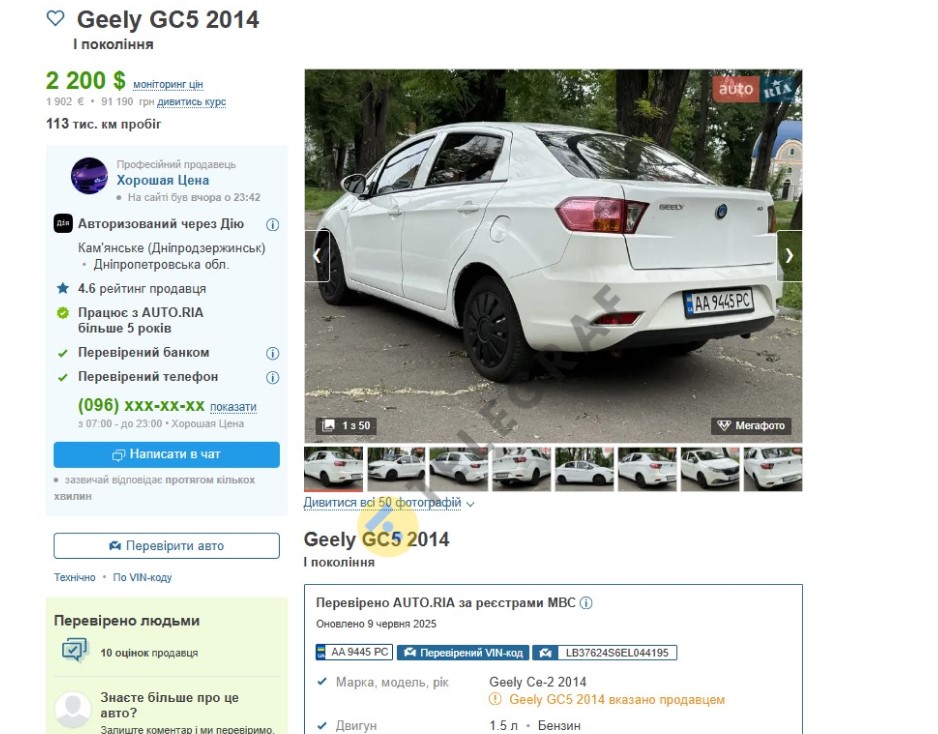Open дивитись курс exchange rate link
938x734 pixels.
pos(191,102)
